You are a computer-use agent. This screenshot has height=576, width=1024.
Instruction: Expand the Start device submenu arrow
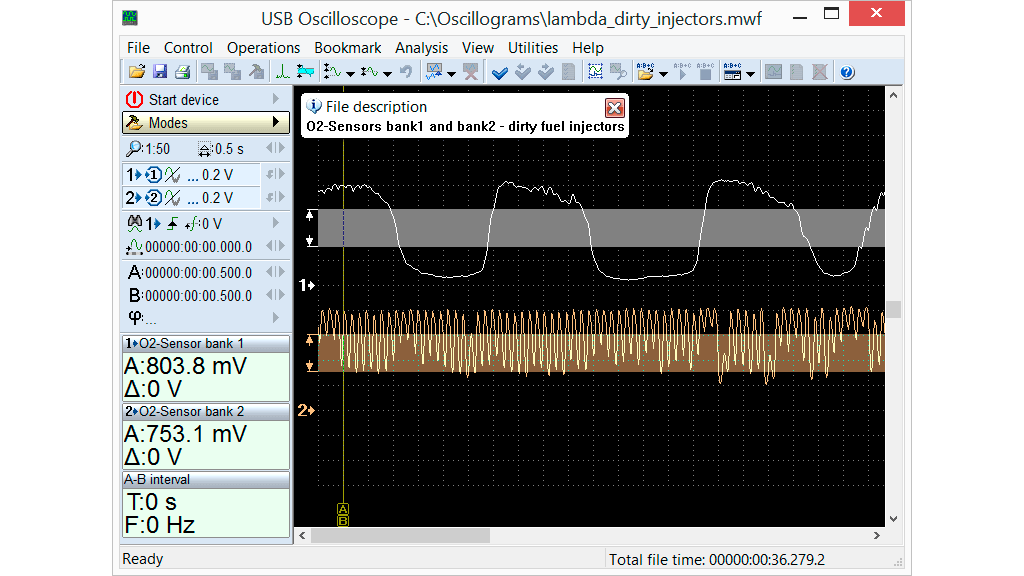coord(276,99)
